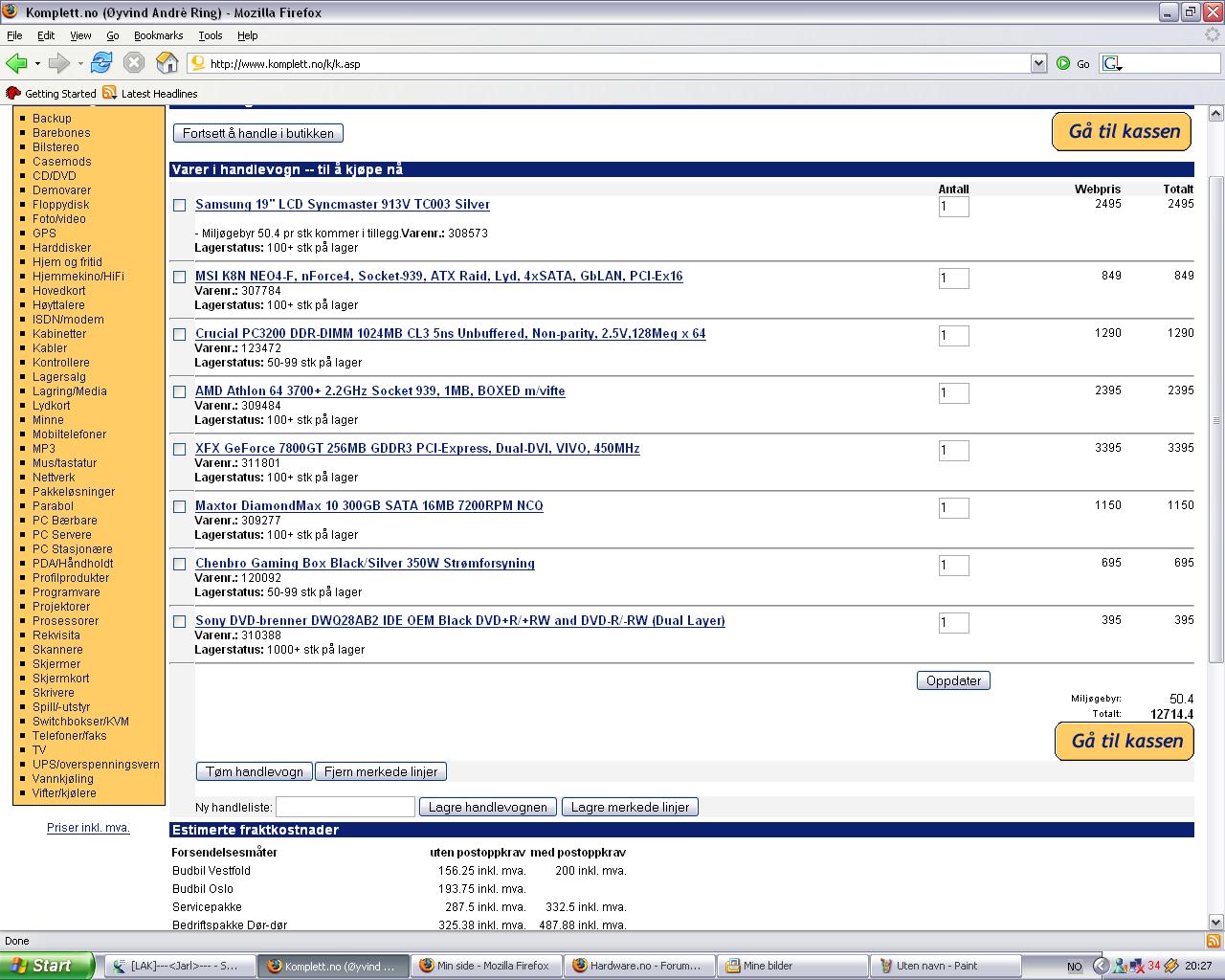Screen dimensions: 1225x980
Task: Click the scrollbar down arrow
Action: coord(1216,922)
